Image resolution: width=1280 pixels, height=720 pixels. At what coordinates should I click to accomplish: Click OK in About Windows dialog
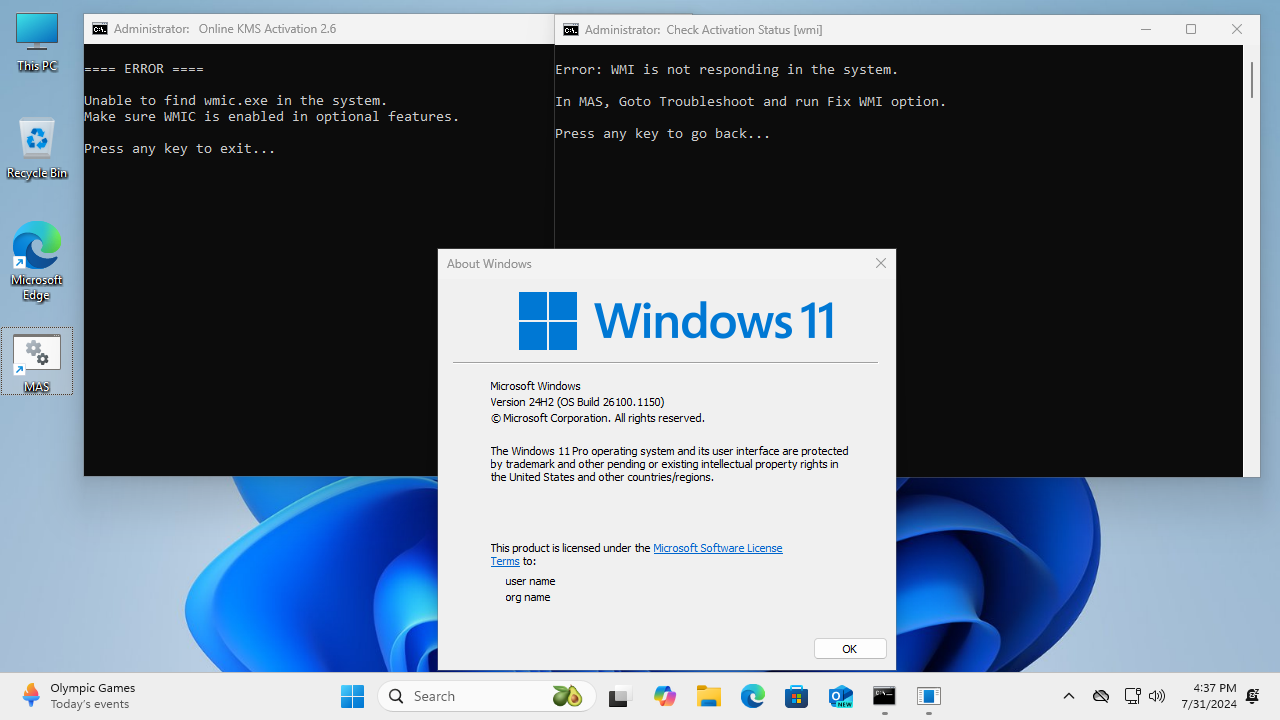pyautogui.click(x=850, y=649)
